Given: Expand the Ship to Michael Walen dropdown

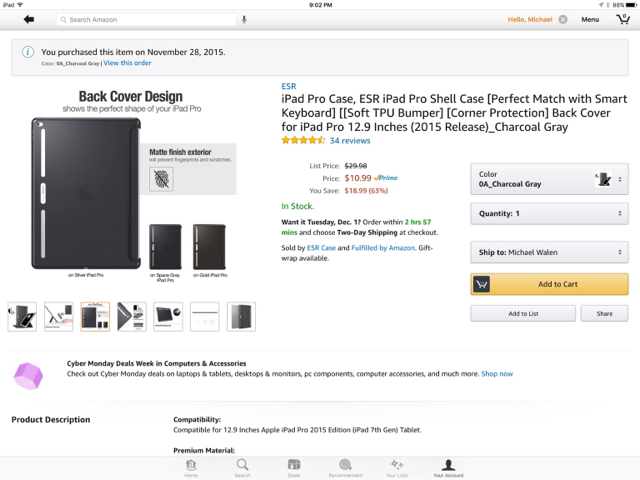Looking at the screenshot, I should 549,253.
